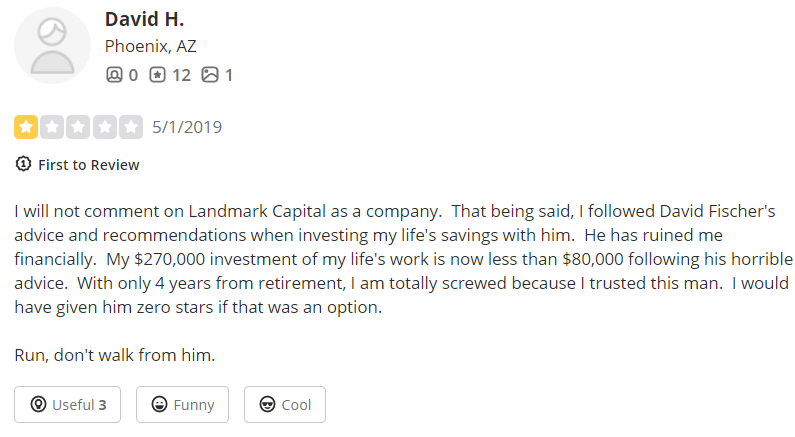Select the Cool sunglasses face icon

267,404
